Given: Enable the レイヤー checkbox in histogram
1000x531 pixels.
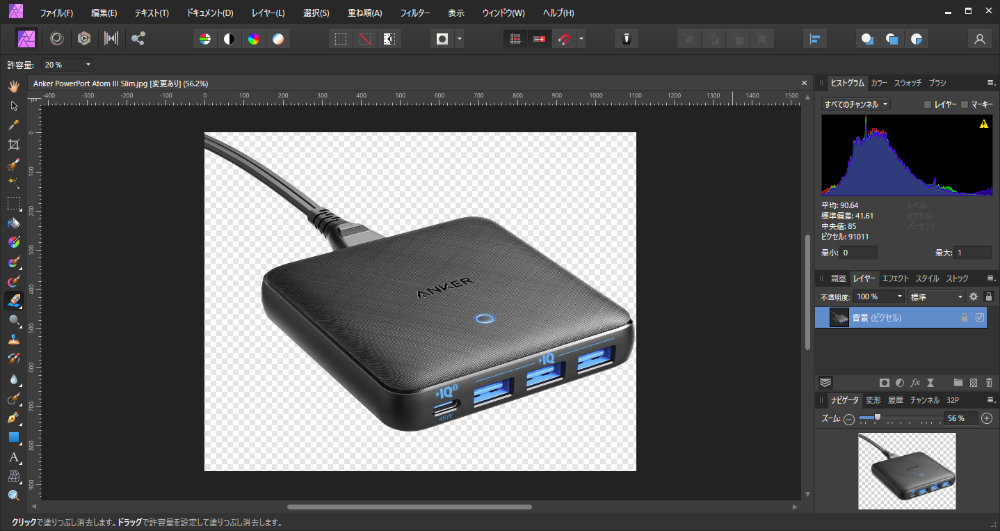Looking at the screenshot, I should coord(927,105).
